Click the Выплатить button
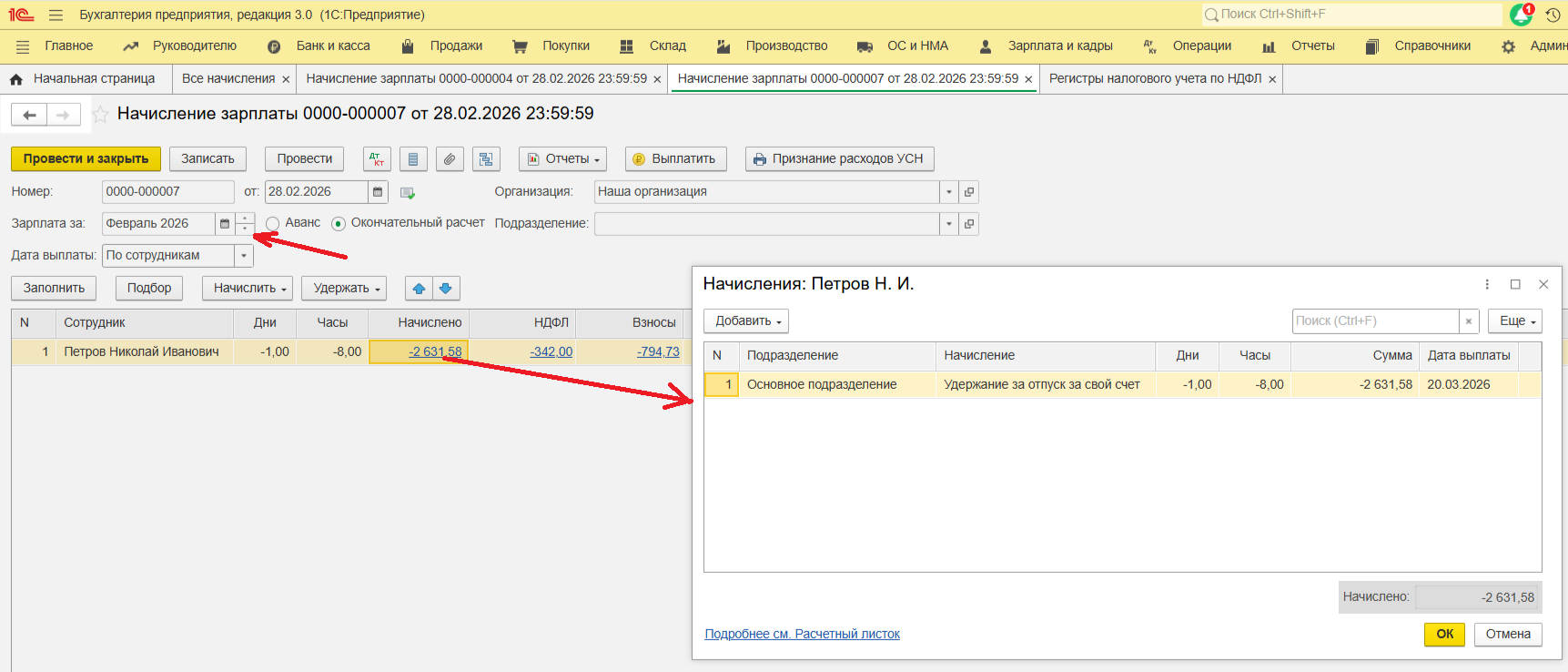The image size is (1568, 672). click(676, 159)
